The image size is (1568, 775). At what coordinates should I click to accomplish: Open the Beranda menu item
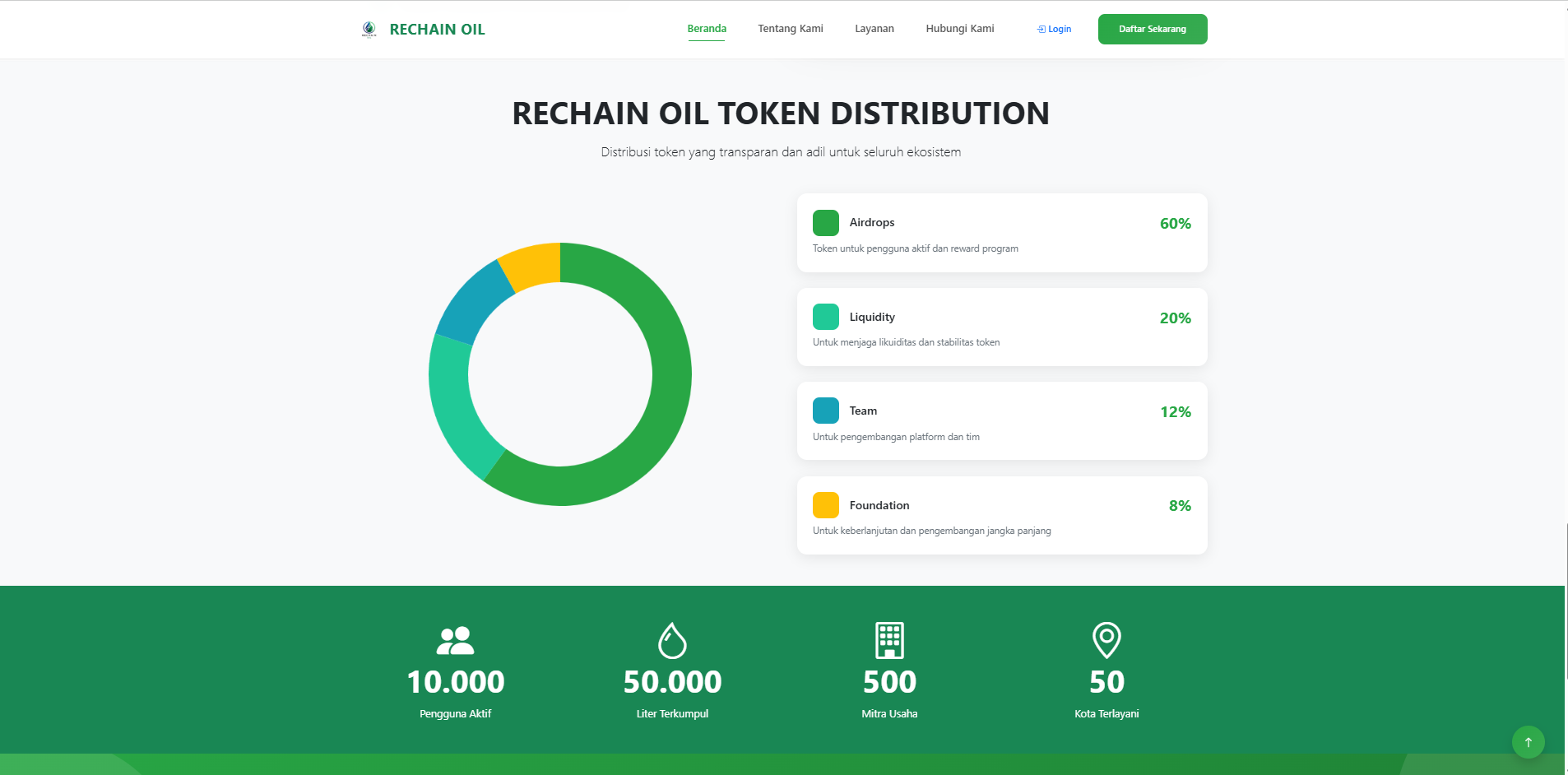pos(707,28)
